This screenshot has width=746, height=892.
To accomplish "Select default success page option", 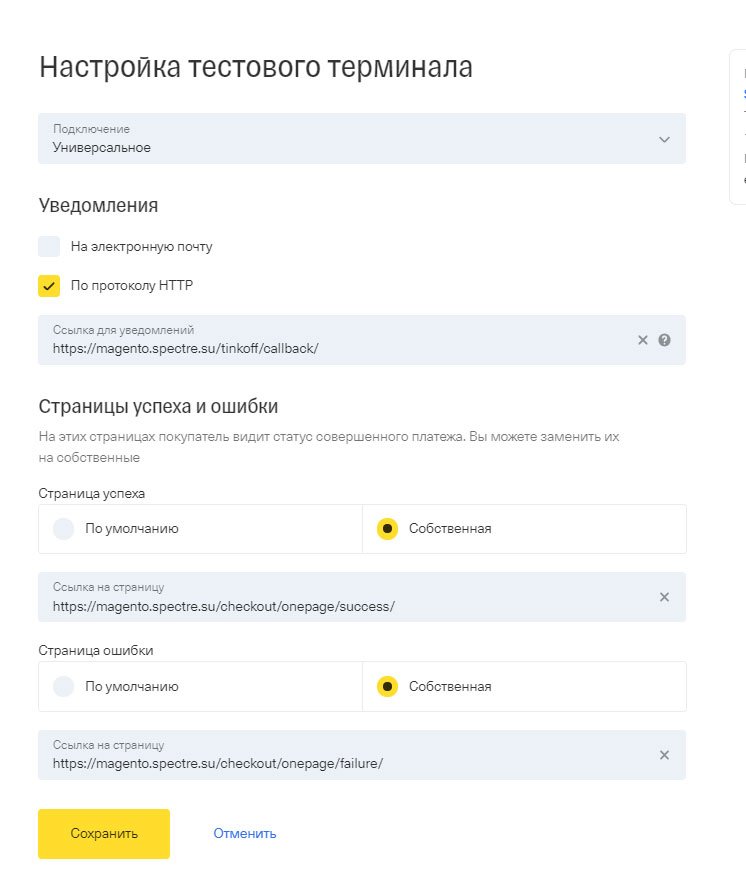I will pyautogui.click(x=64, y=529).
